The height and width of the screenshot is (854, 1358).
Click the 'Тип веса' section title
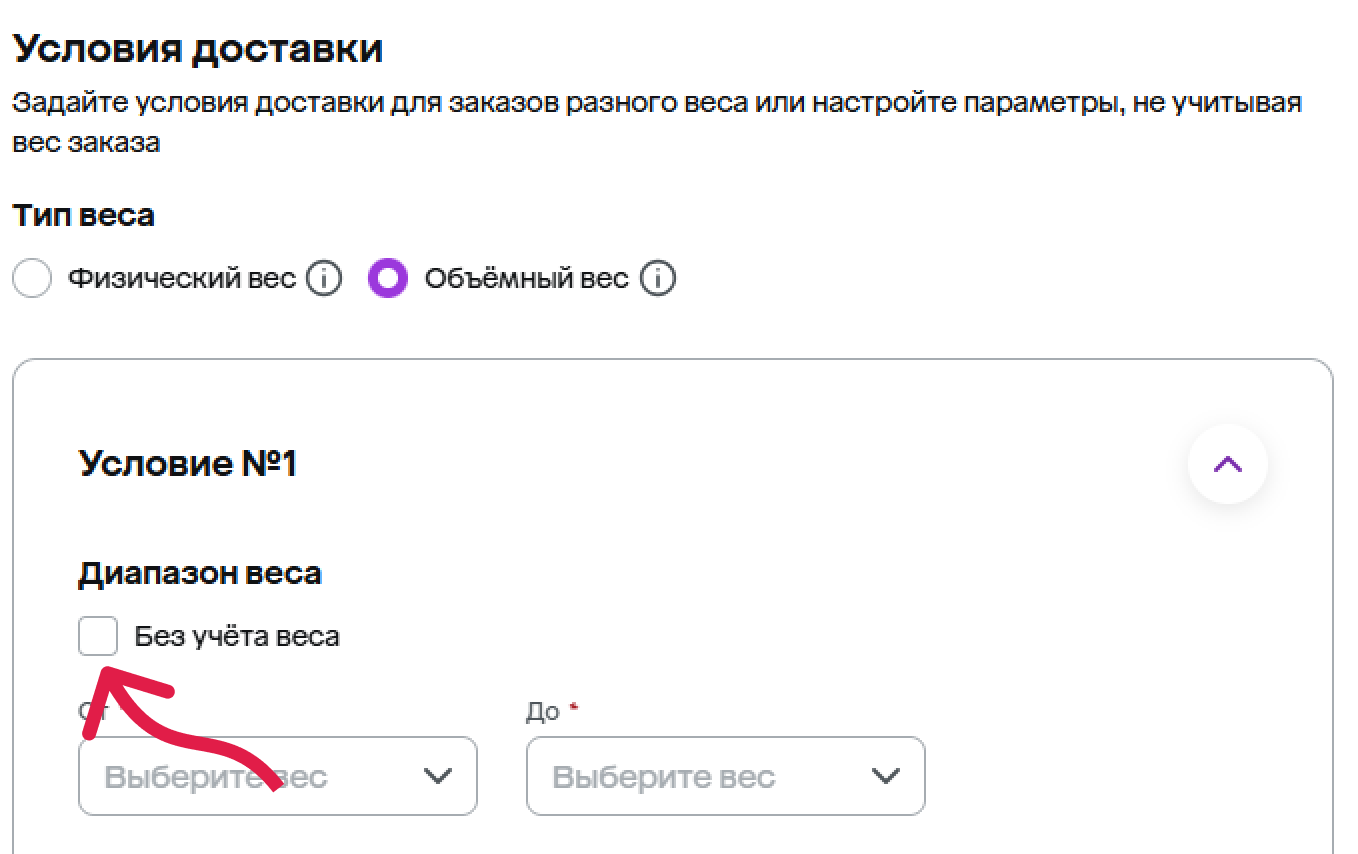point(84,215)
